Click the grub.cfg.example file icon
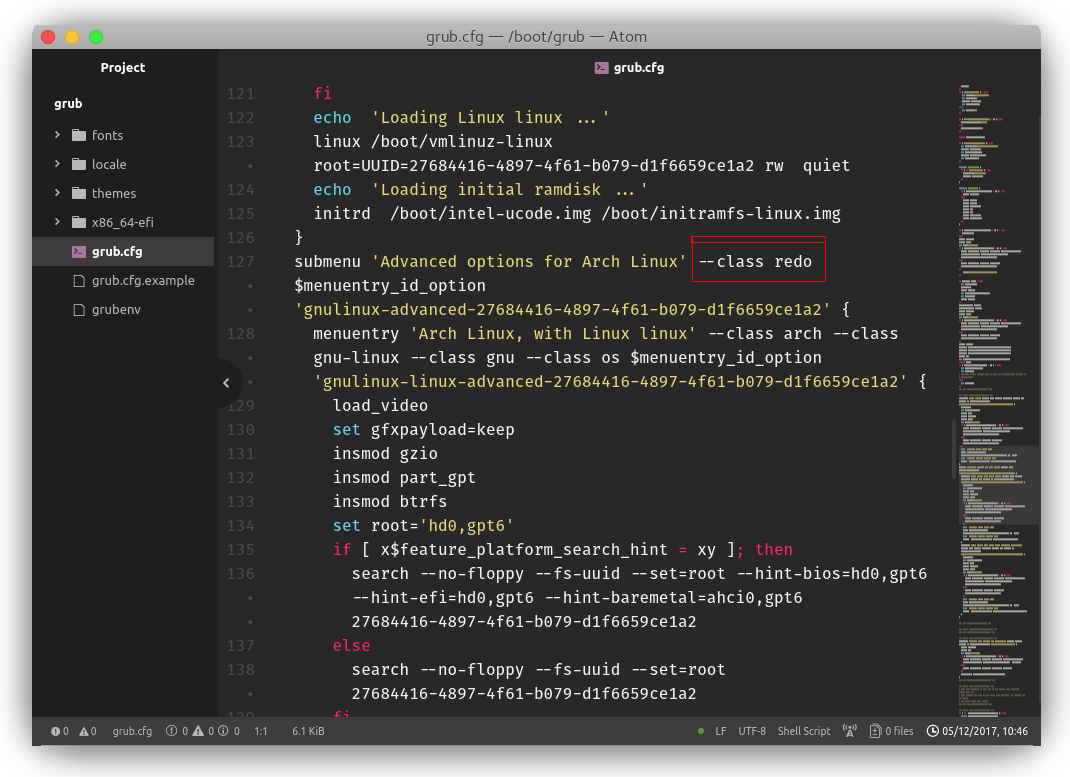This screenshot has height=777, width=1070. [x=79, y=280]
